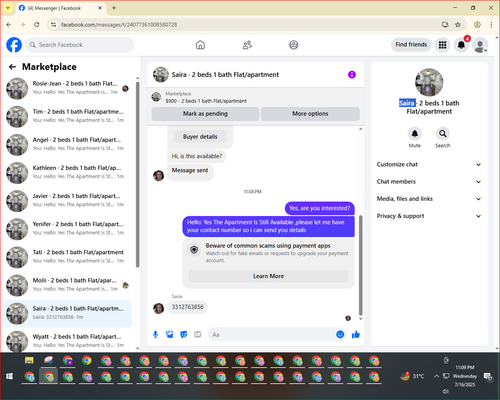Expand the Privacy & support section
The image size is (500, 400).
click(x=429, y=216)
